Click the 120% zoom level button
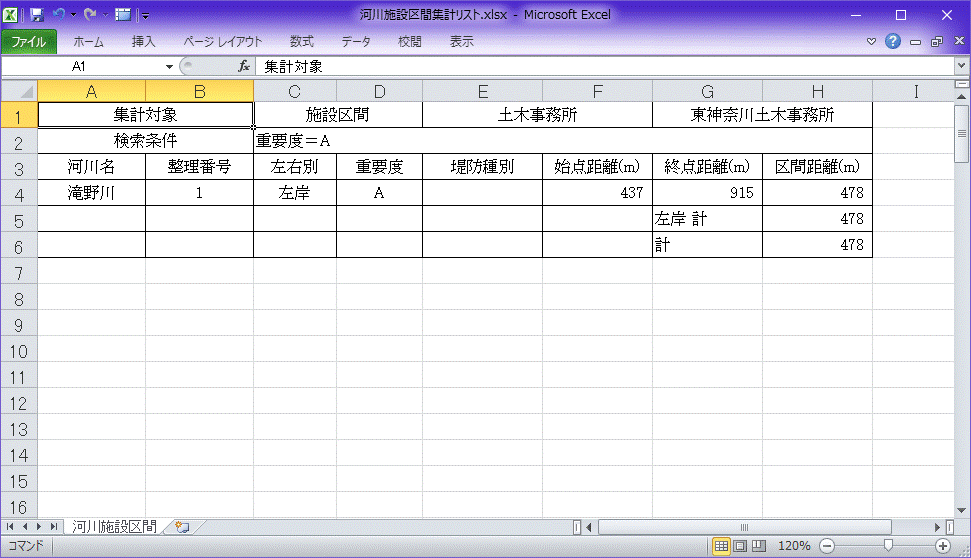This screenshot has width=971, height=558. click(793, 546)
